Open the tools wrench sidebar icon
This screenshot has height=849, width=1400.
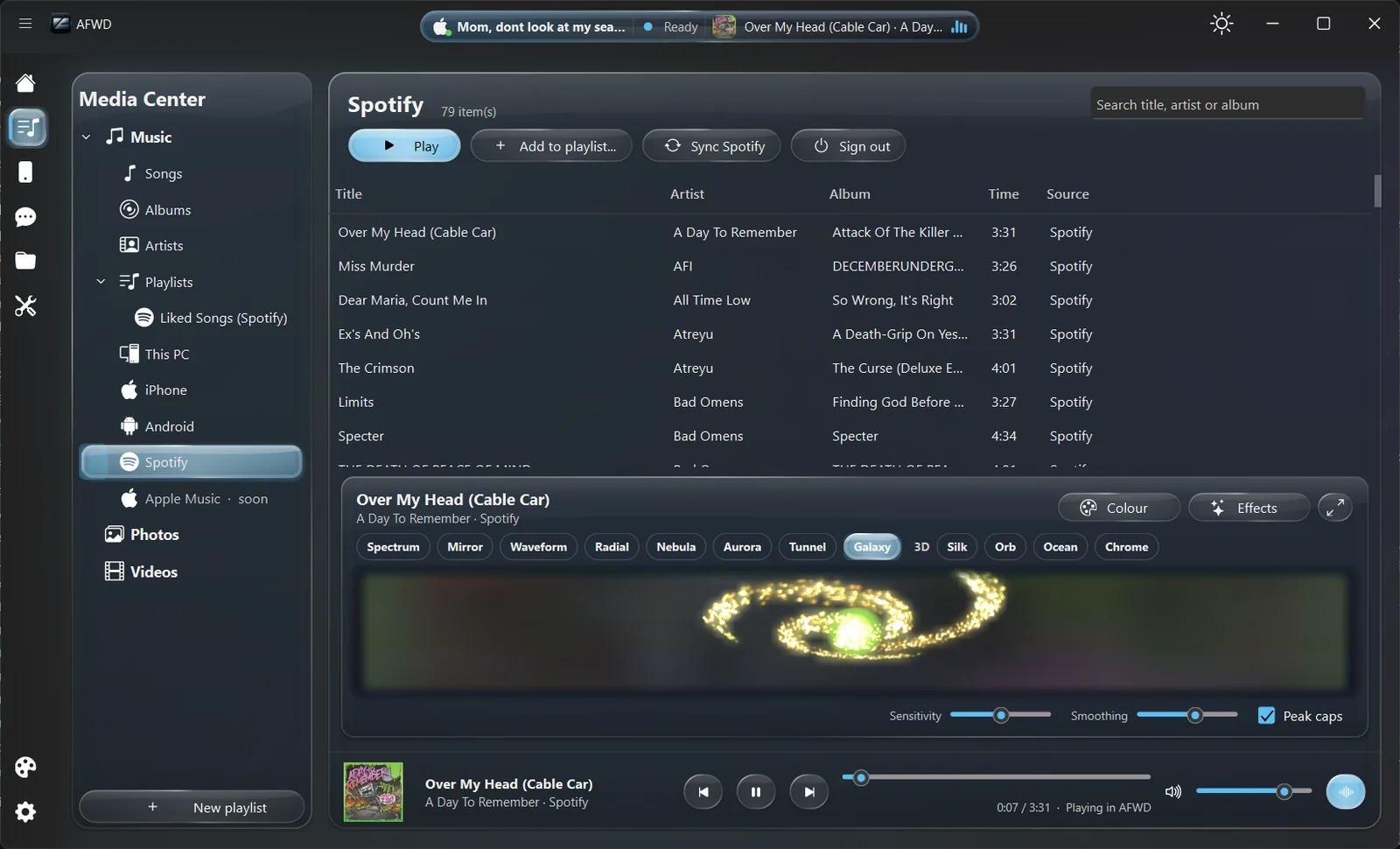(x=25, y=305)
